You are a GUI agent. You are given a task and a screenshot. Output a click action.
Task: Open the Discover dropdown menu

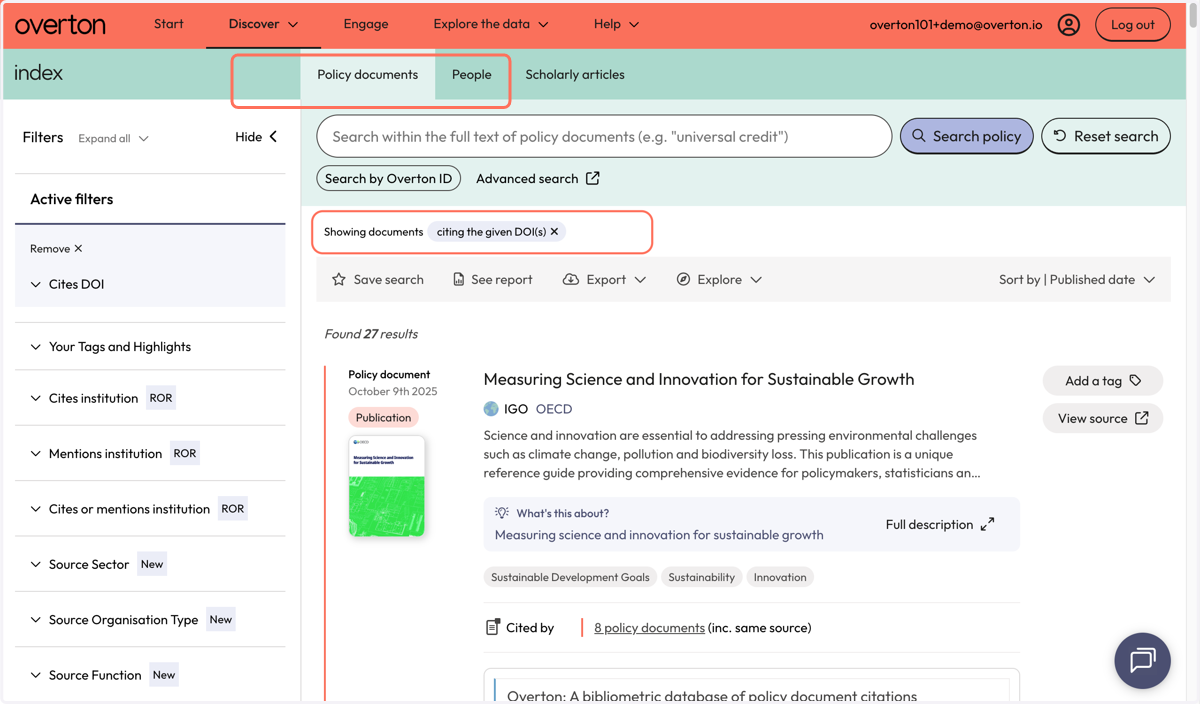click(x=263, y=24)
